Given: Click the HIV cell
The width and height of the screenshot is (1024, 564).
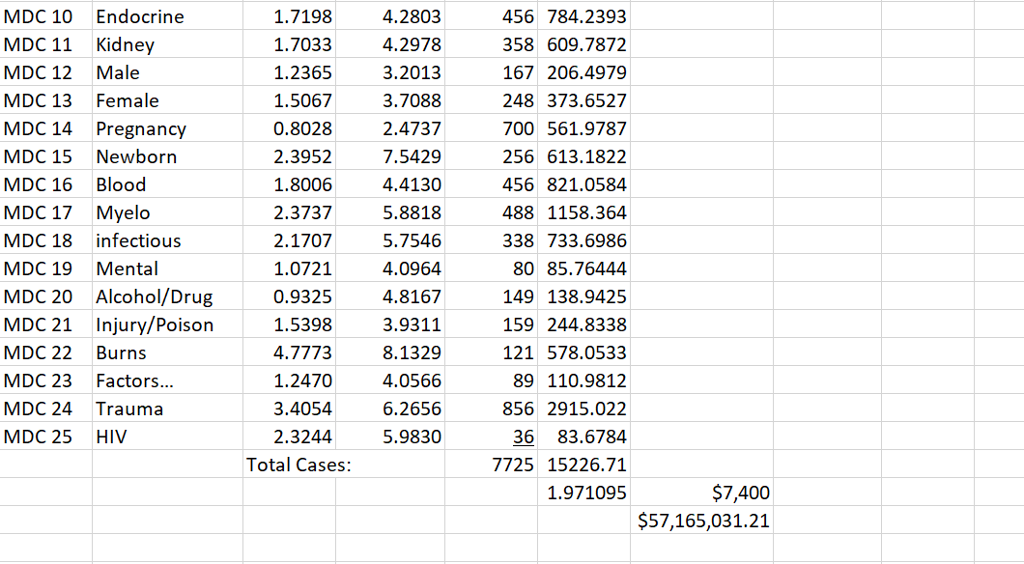Looking at the screenshot, I should (x=167, y=437).
